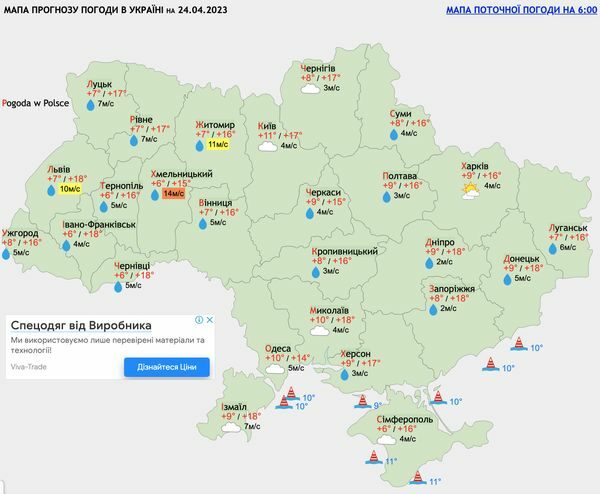This screenshot has height=494, width=600.
Task: Click the rain drop icon under Дніпро
Action: pyautogui.click(x=429, y=263)
